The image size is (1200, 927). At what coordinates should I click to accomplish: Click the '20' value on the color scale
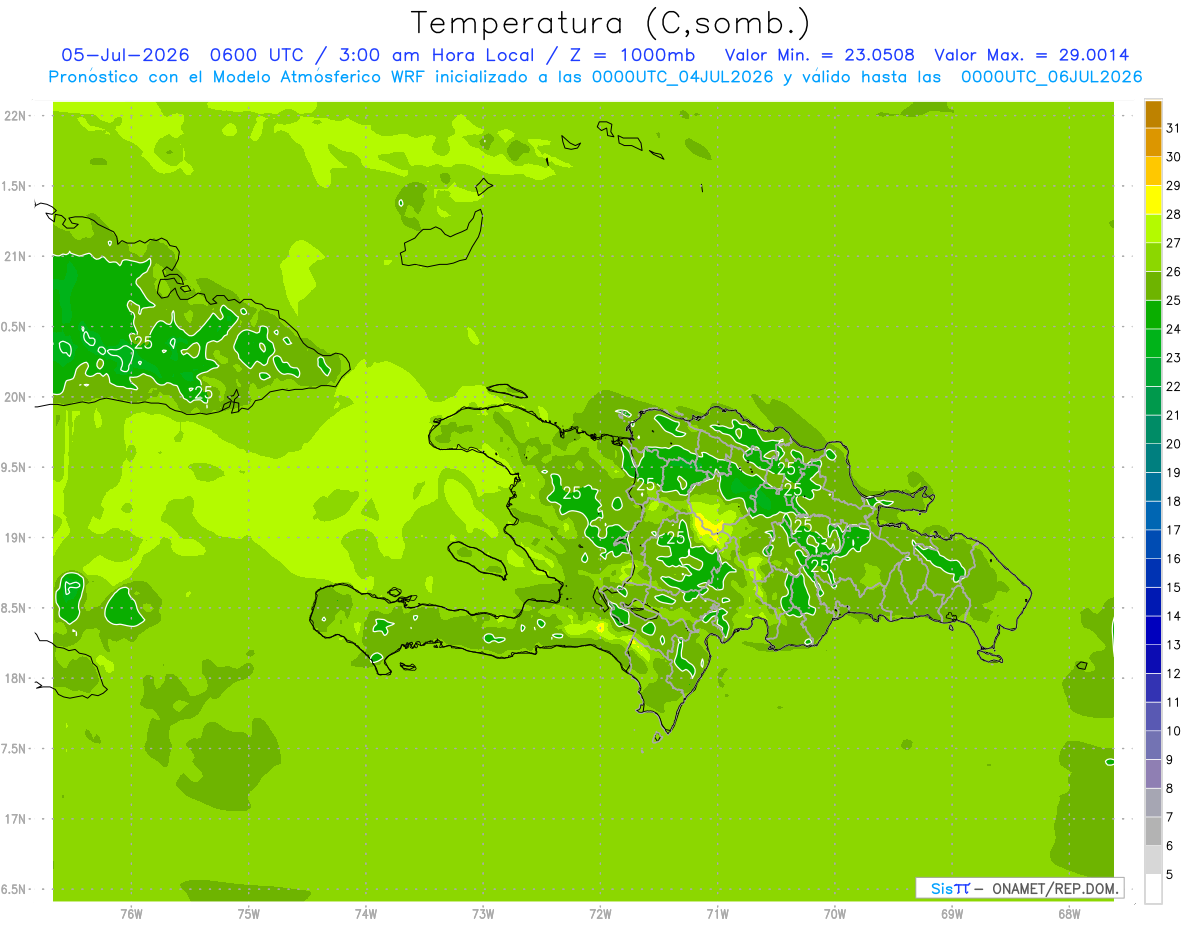[x=1173, y=444]
